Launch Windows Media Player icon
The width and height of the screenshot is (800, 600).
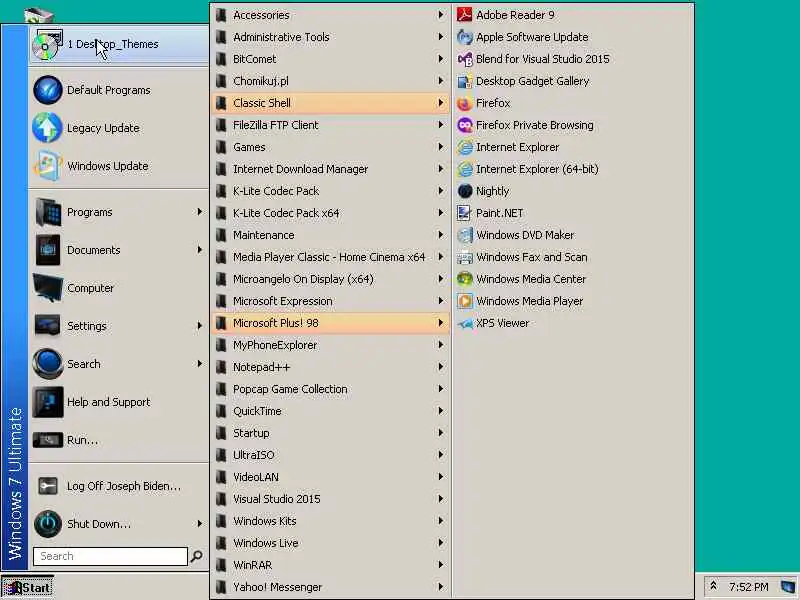464,301
